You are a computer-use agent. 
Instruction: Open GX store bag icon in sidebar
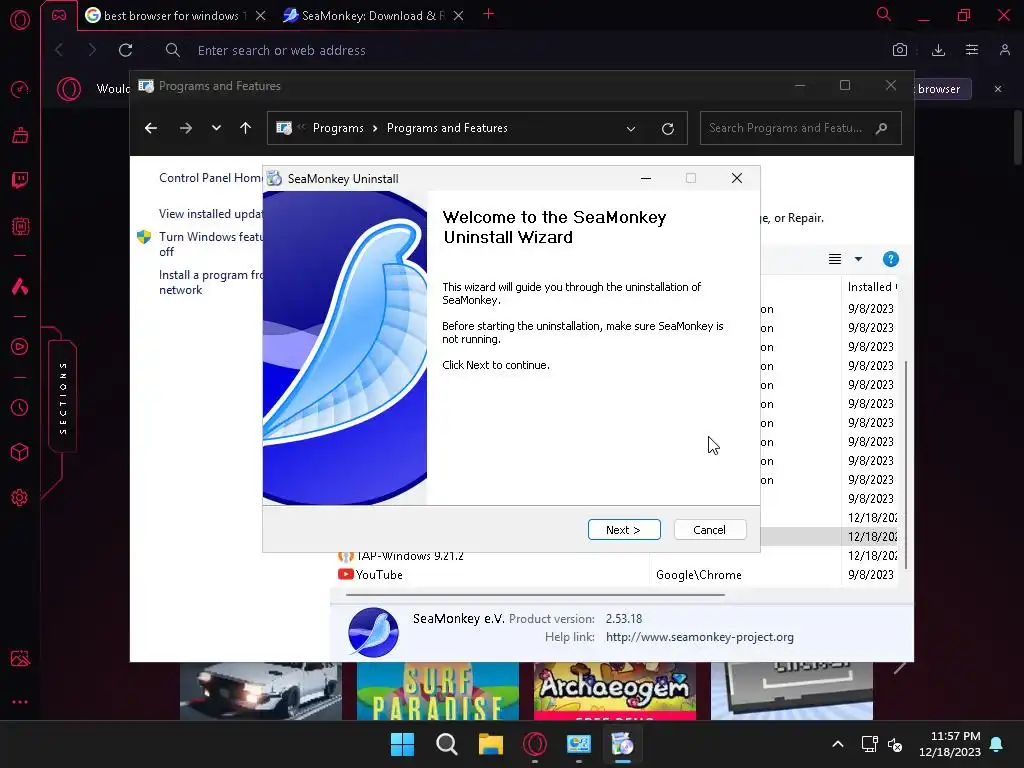20,135
